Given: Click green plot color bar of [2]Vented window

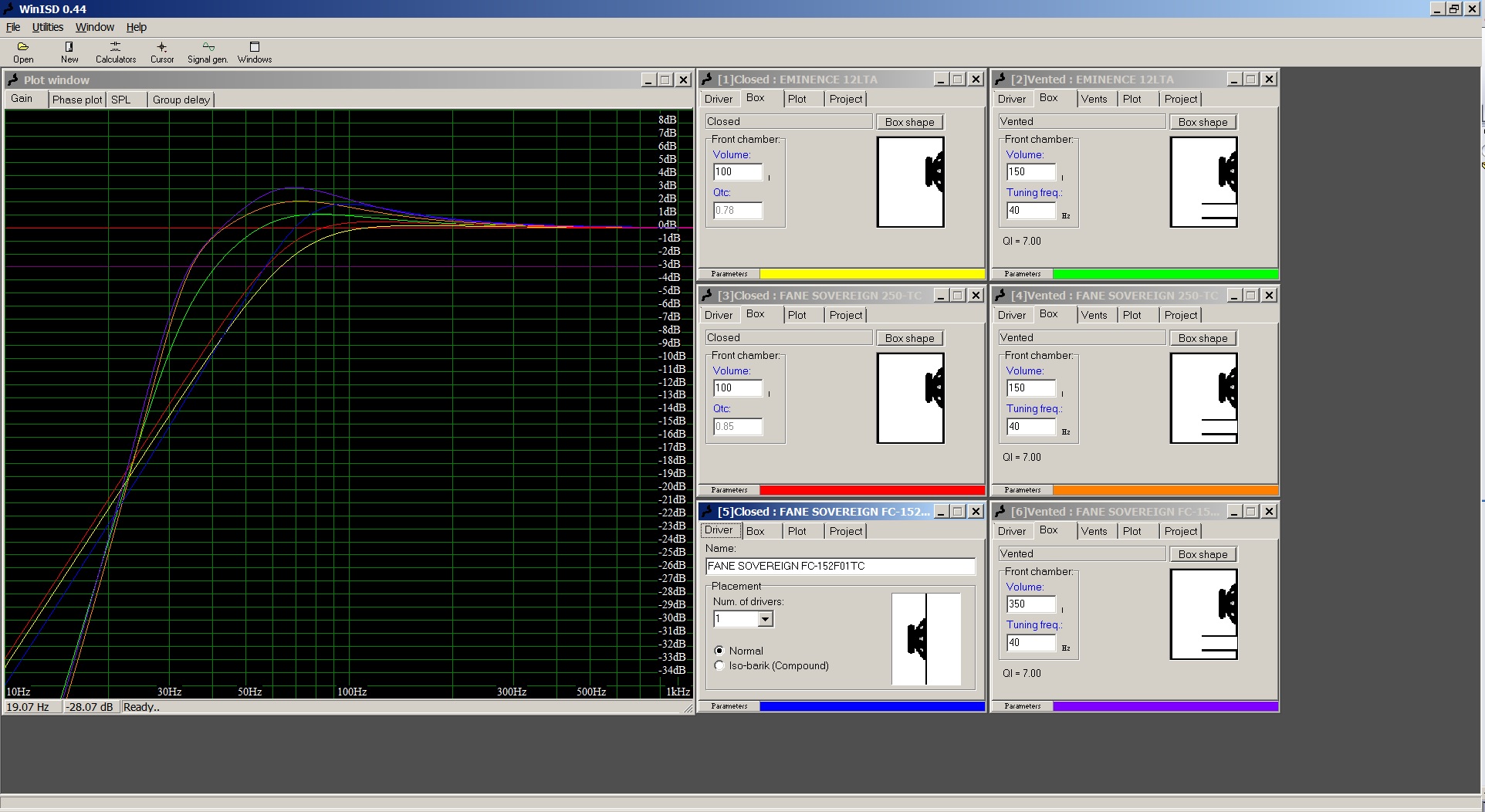Looking at the screenshot, I should 1165,274.
